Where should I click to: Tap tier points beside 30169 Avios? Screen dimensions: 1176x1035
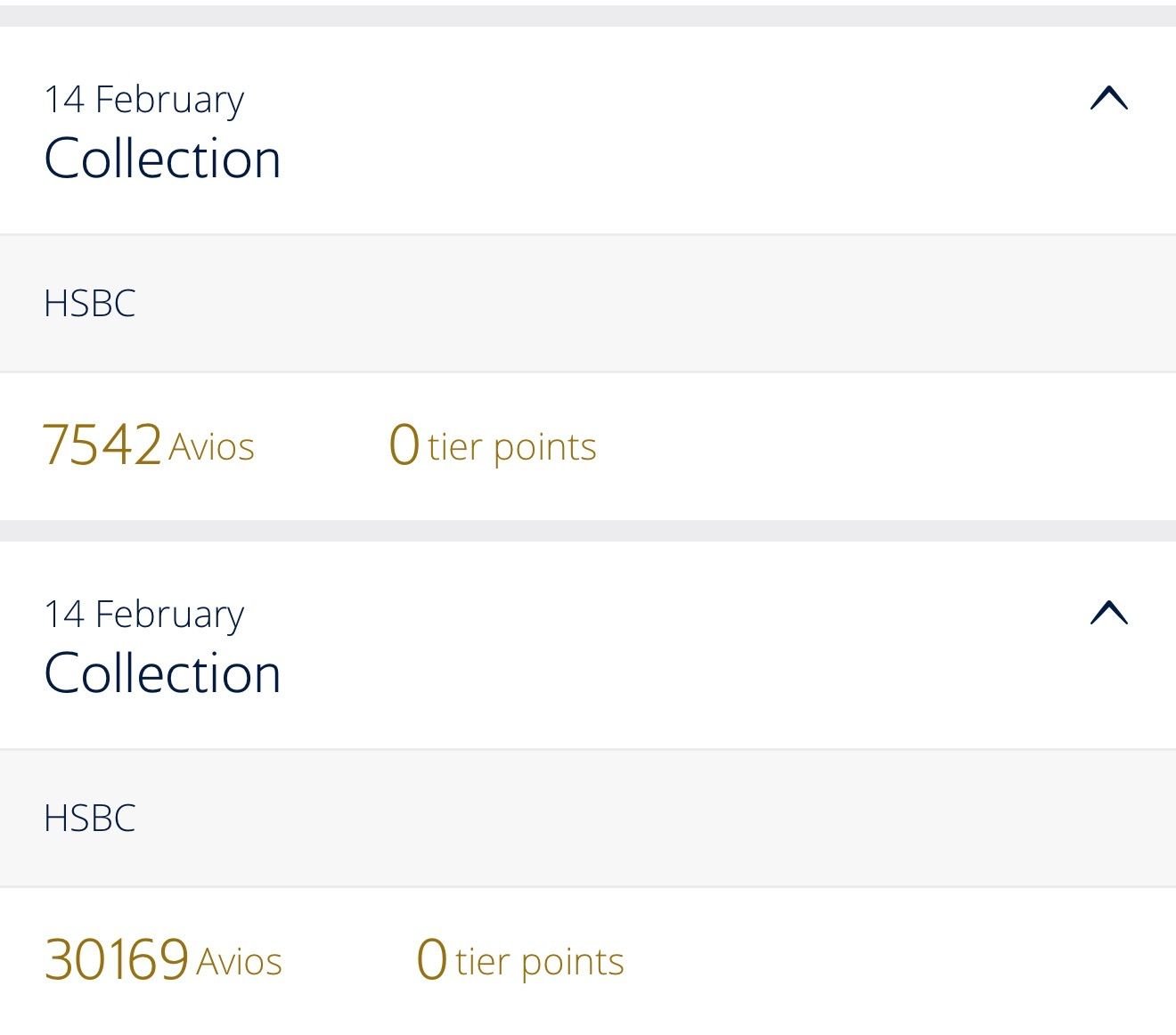(x=539, y=962)
